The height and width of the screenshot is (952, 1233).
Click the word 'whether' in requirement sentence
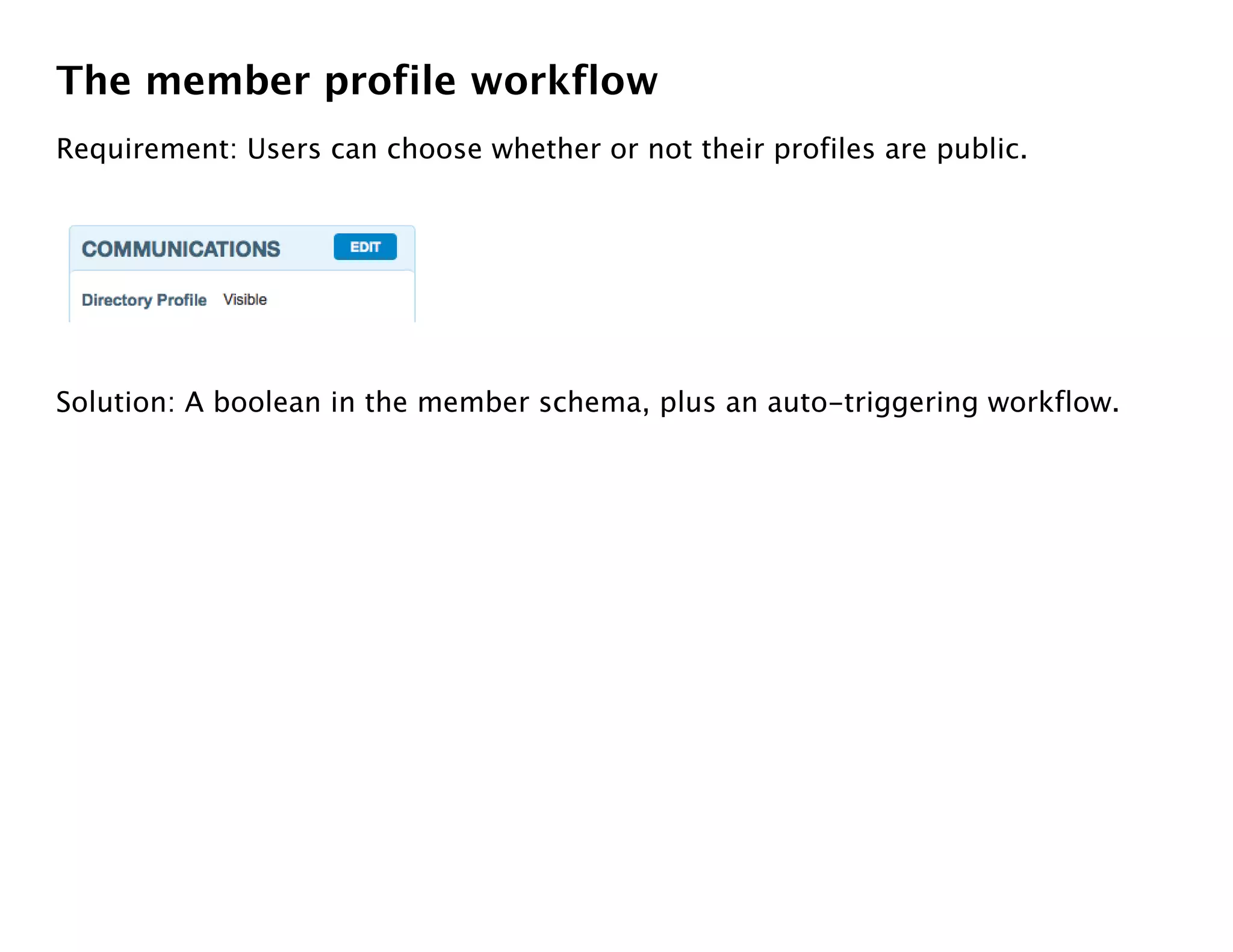coord(545,149)
